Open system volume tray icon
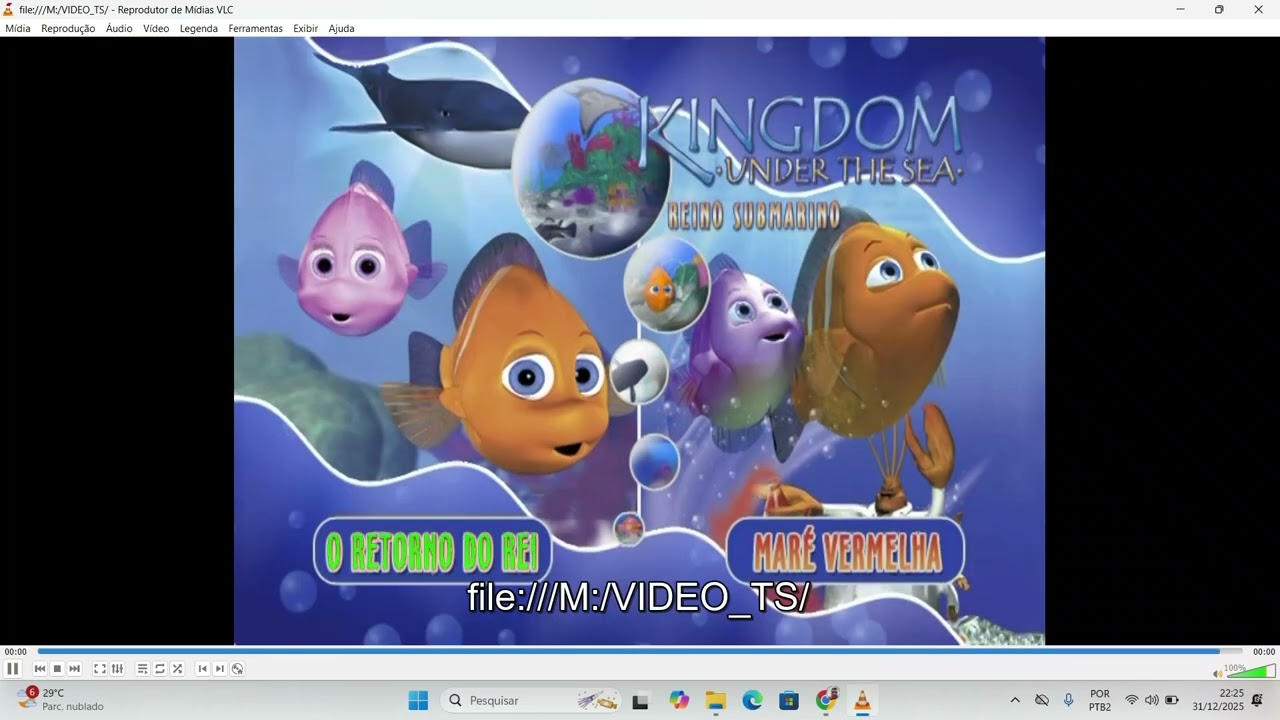 pyautogui.click(x=1151, y=700)
